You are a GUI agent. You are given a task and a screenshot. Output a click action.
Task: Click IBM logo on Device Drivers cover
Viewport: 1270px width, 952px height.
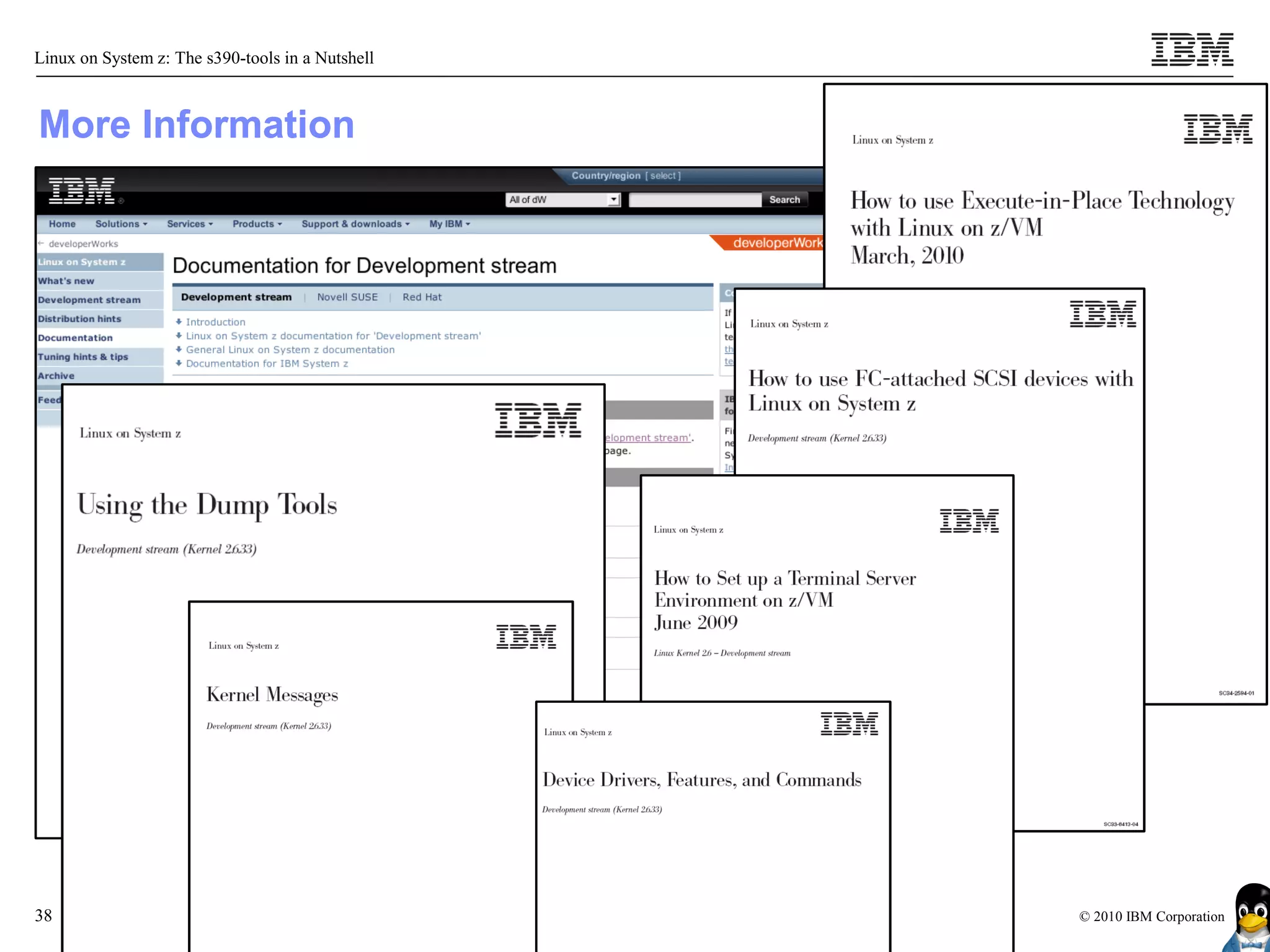click(x=850, y=723)
